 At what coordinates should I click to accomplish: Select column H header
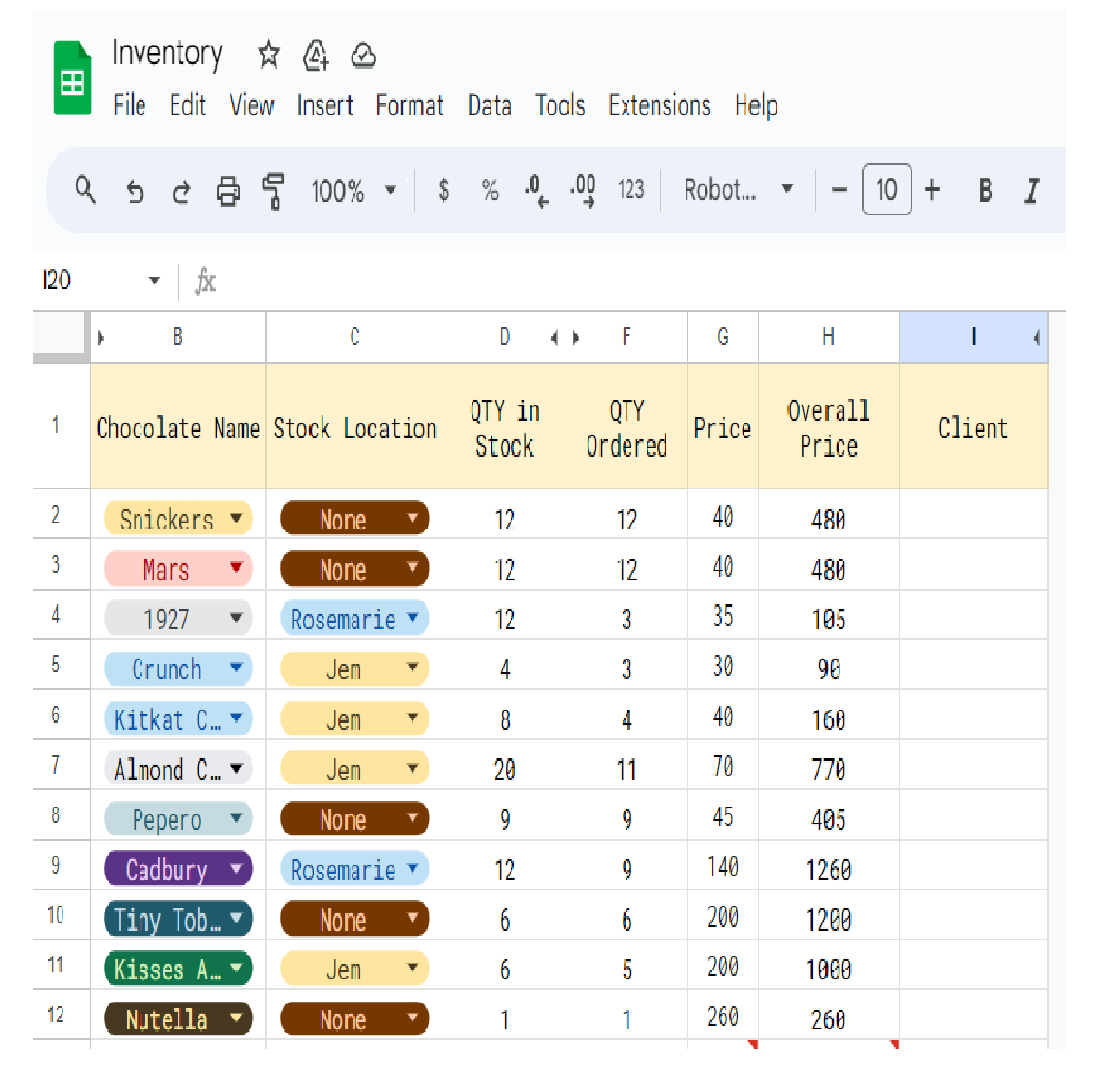click(828, 337)
